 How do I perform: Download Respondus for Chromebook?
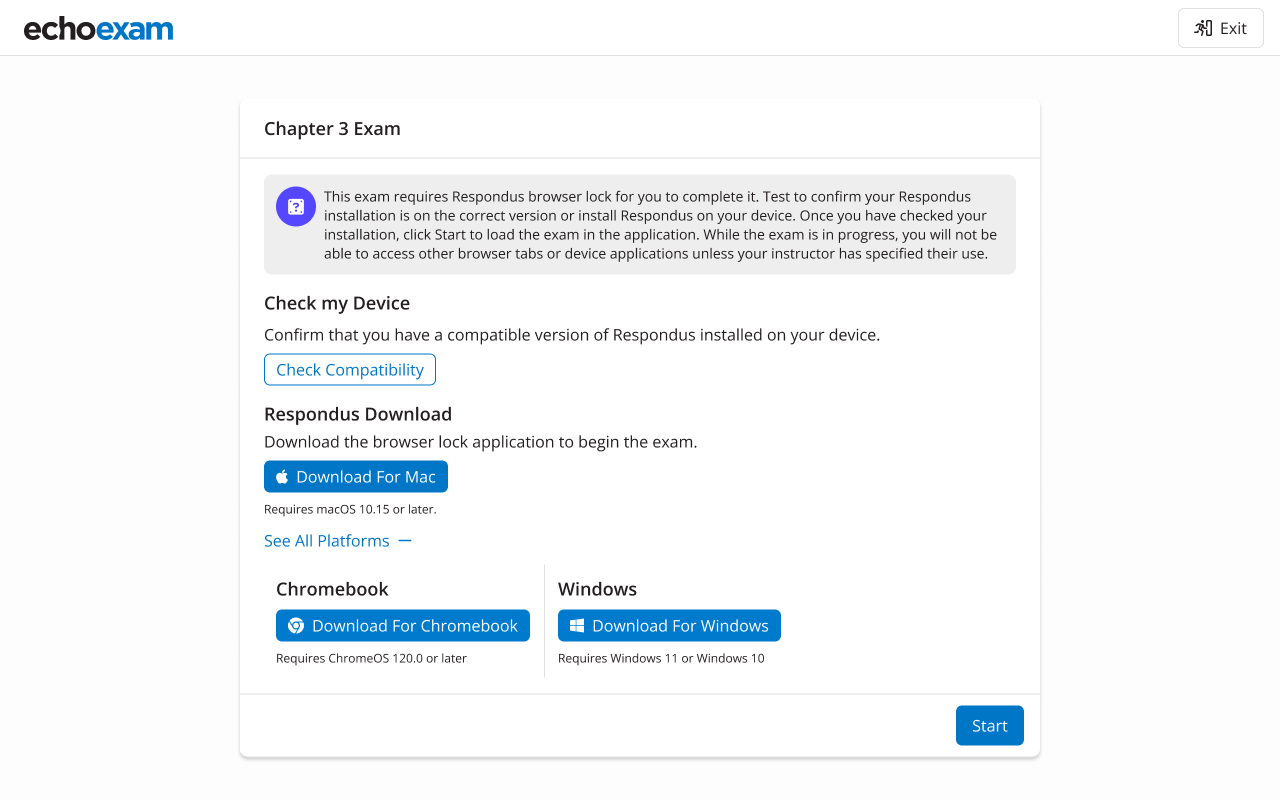point(403,626)
